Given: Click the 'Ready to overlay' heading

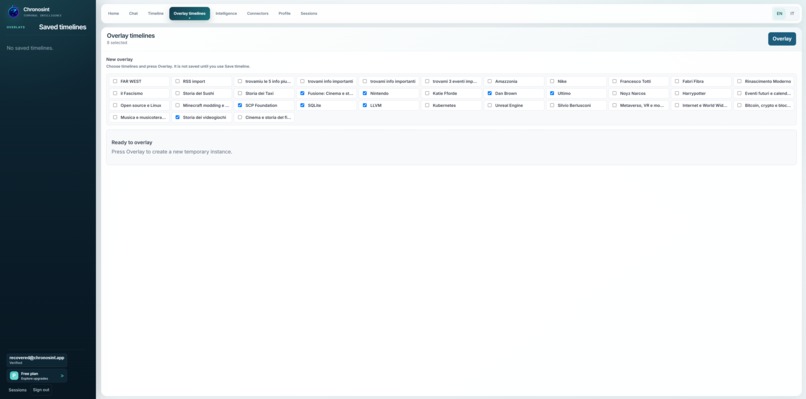Looking at the screenshot, I should coord(132,142).
